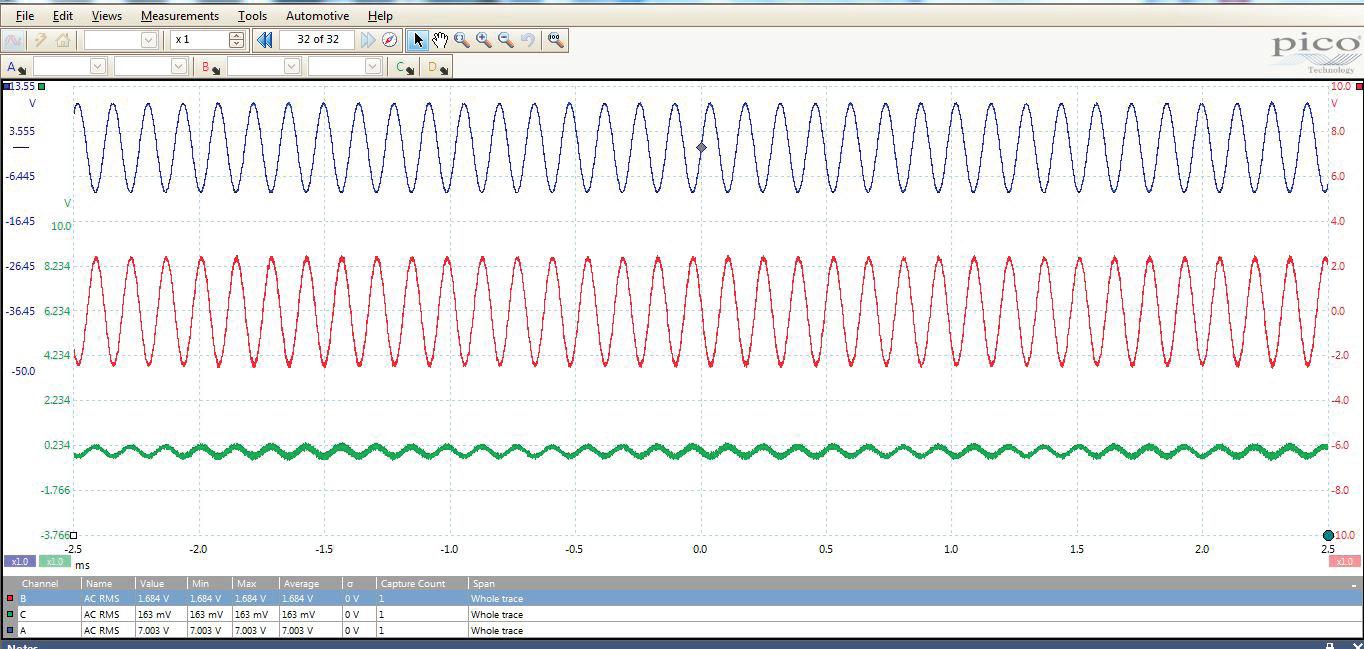
Task: Click the buffer number field '32 of 32'
Action: point(317,40)
